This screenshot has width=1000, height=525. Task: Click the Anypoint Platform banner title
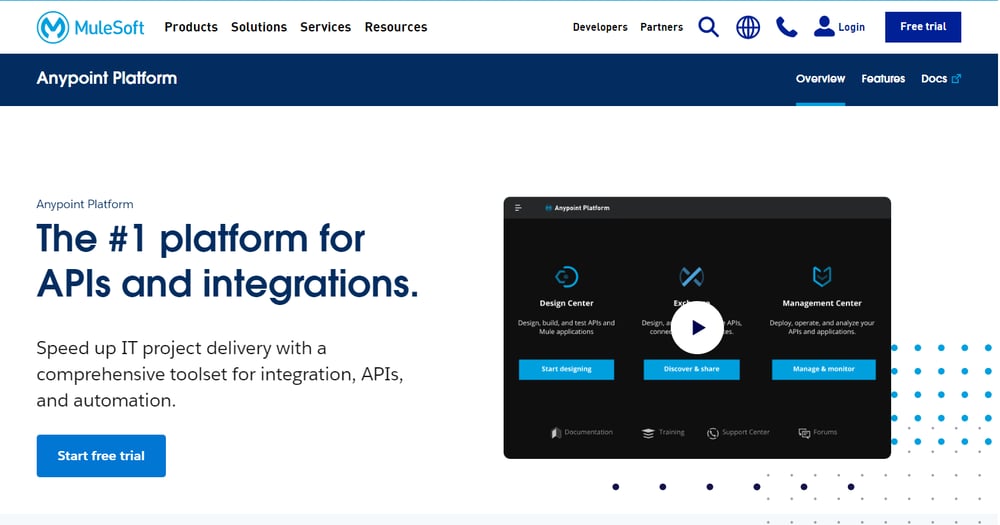tap(107, 78)
